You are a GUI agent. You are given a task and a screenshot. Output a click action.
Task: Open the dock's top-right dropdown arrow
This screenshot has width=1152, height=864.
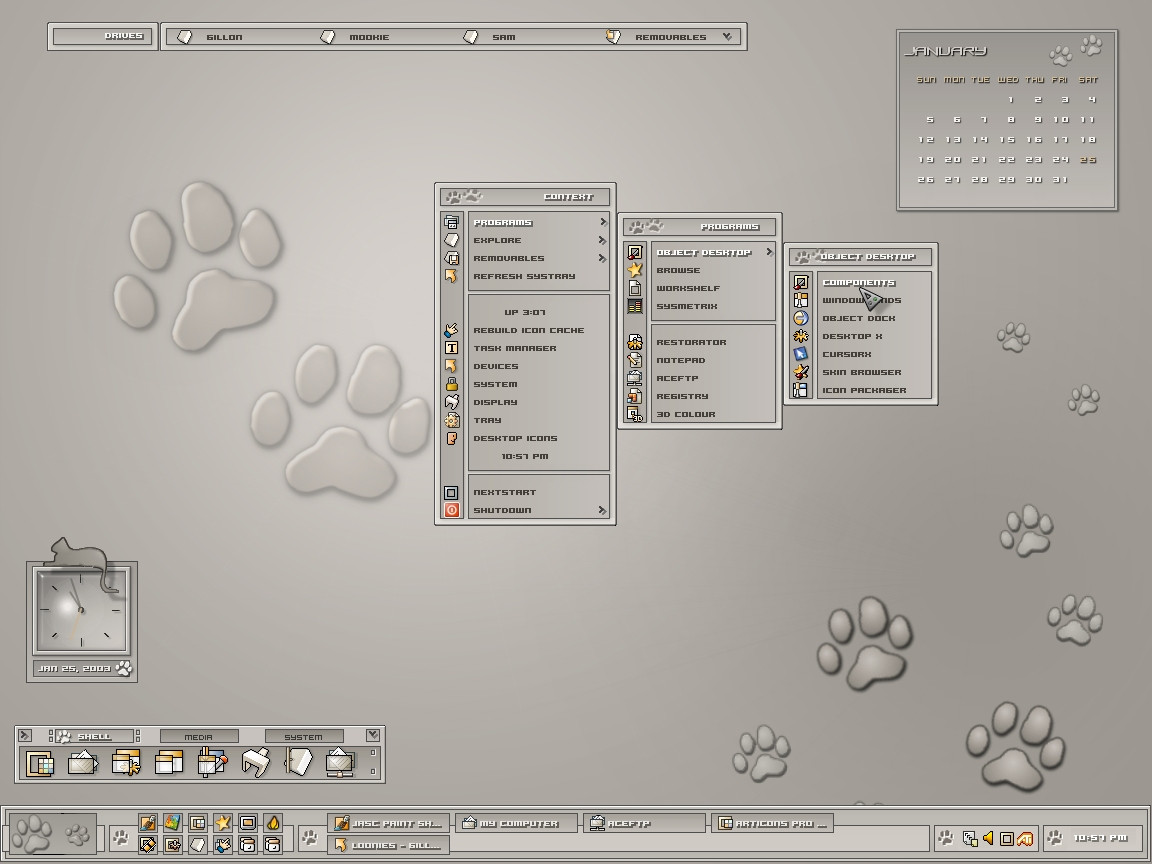(373, 735)
